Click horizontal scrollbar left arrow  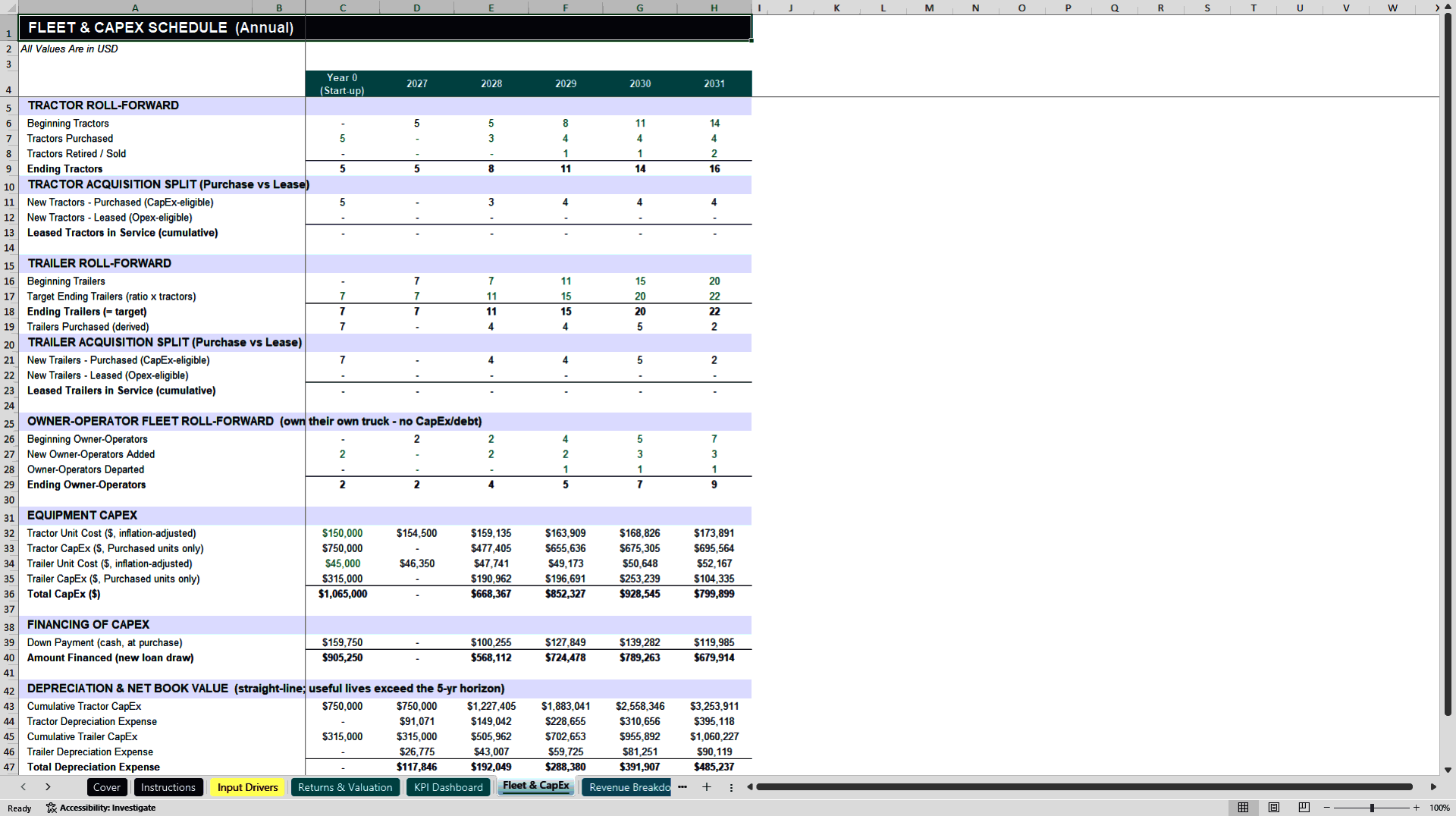pyautogui.click(x=749, y=787)
